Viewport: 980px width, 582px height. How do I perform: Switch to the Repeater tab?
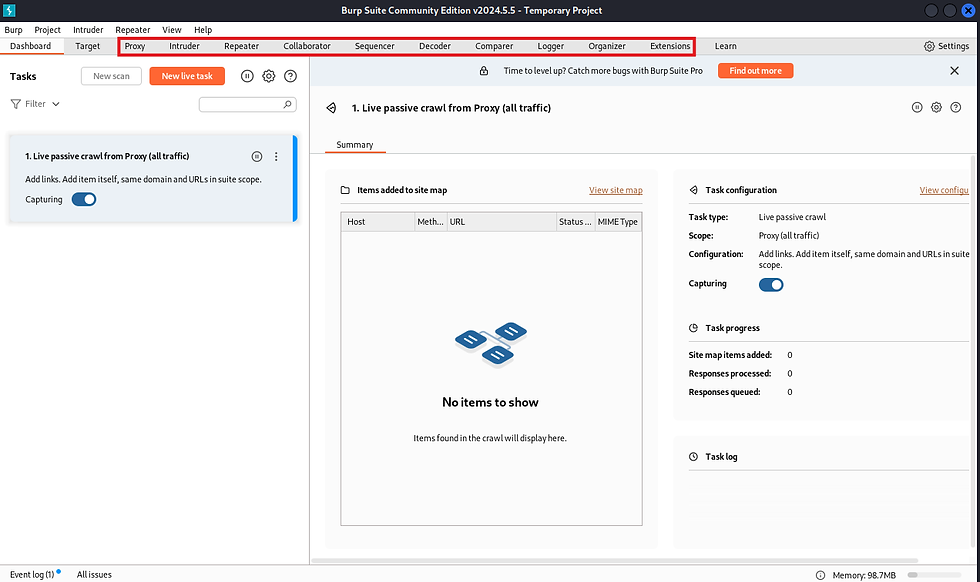(241, 46)
